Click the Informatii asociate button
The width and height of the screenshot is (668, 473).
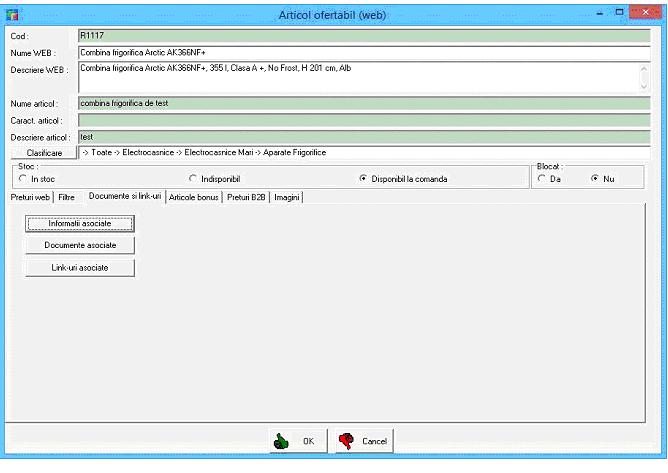79,223
